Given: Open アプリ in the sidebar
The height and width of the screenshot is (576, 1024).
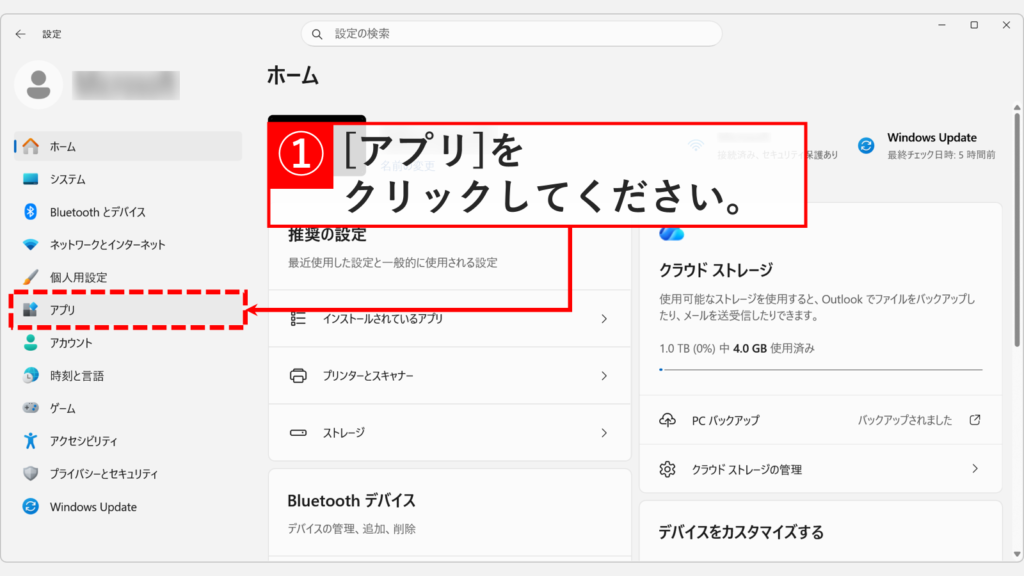Looking at the screenshot, I should 127,310.
